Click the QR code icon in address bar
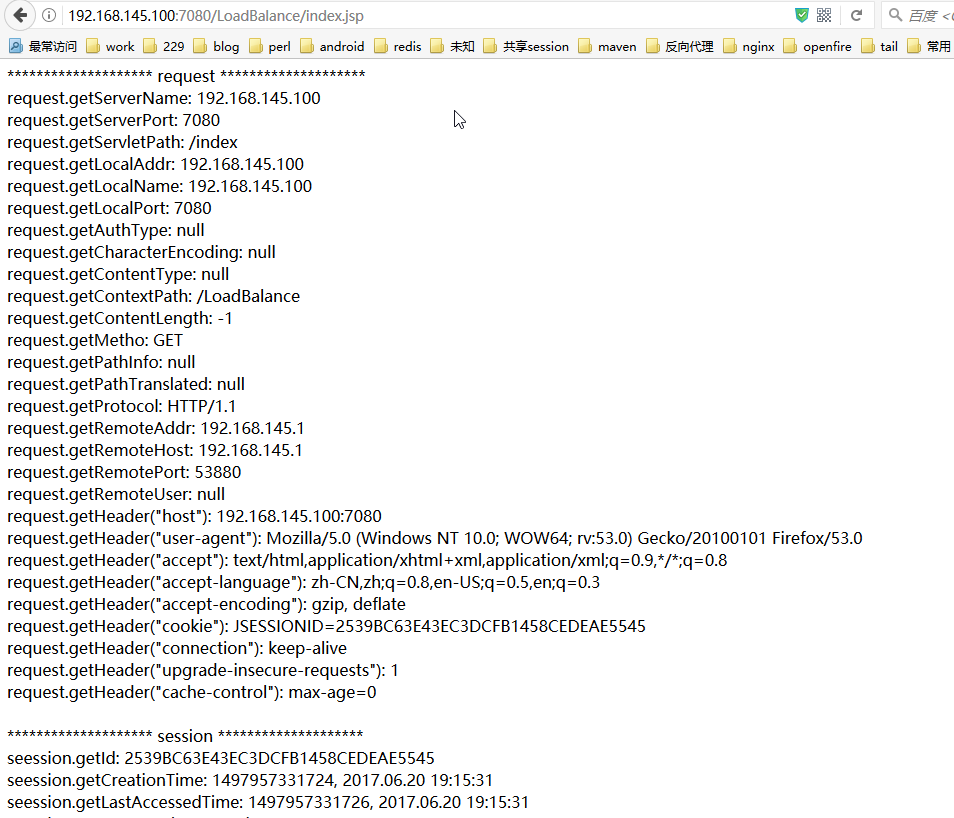 click(824, 15)
